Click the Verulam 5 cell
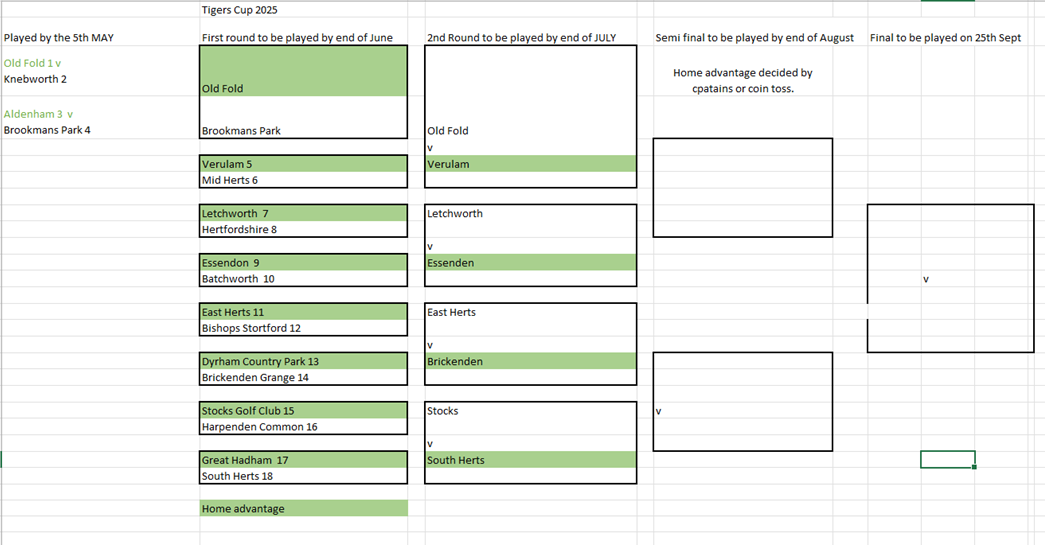1045x545 pixels. (x=303, y=164)
